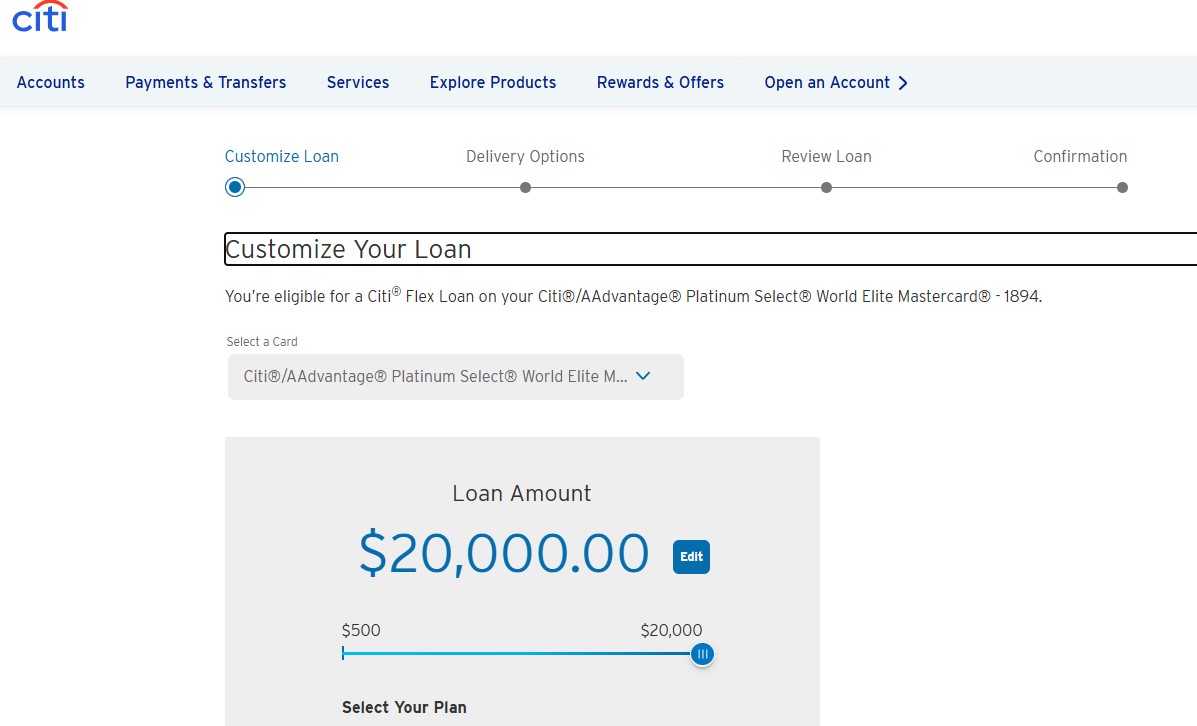Image resolution: width=1197 pixels, height=726 pixels.
Task: Click the chevron next to Open an Account
Action: [903, 82]
